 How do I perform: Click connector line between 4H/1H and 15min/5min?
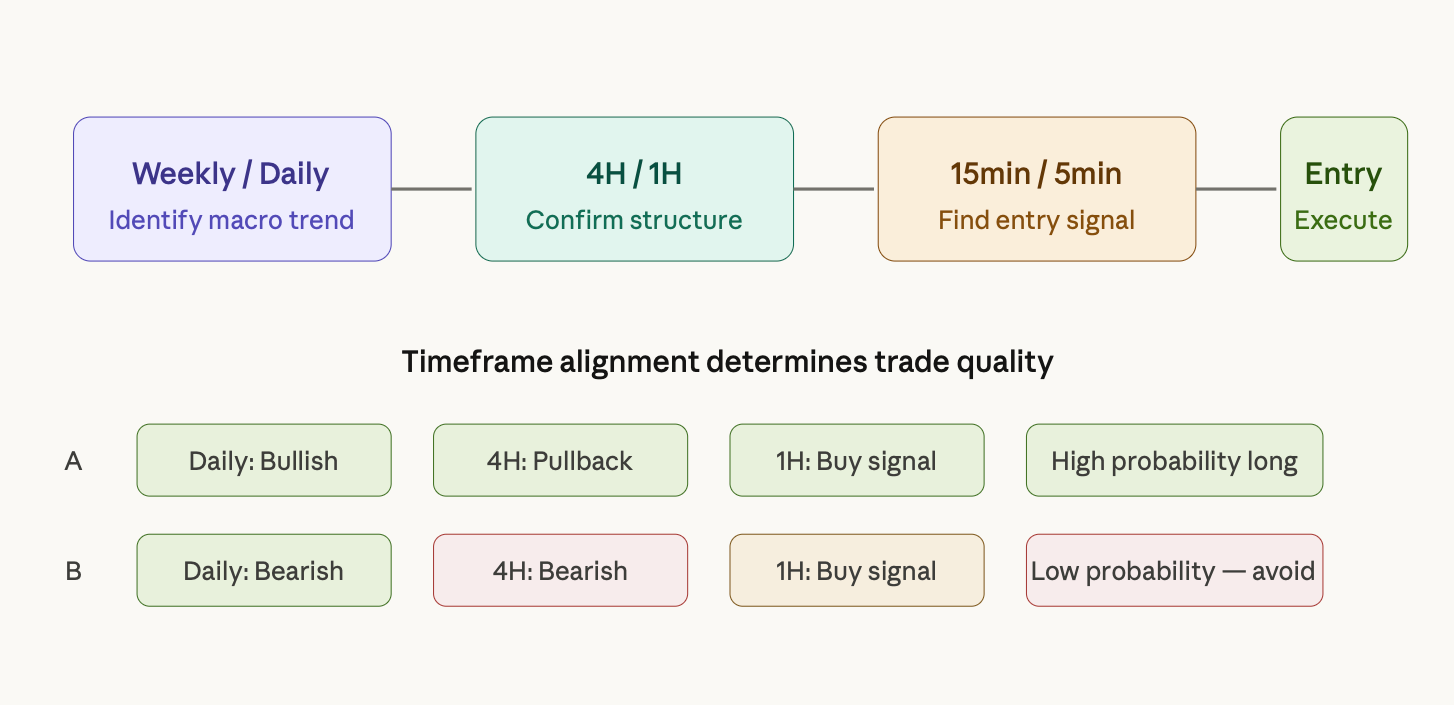pyautogui.click(x=834, y=189)
